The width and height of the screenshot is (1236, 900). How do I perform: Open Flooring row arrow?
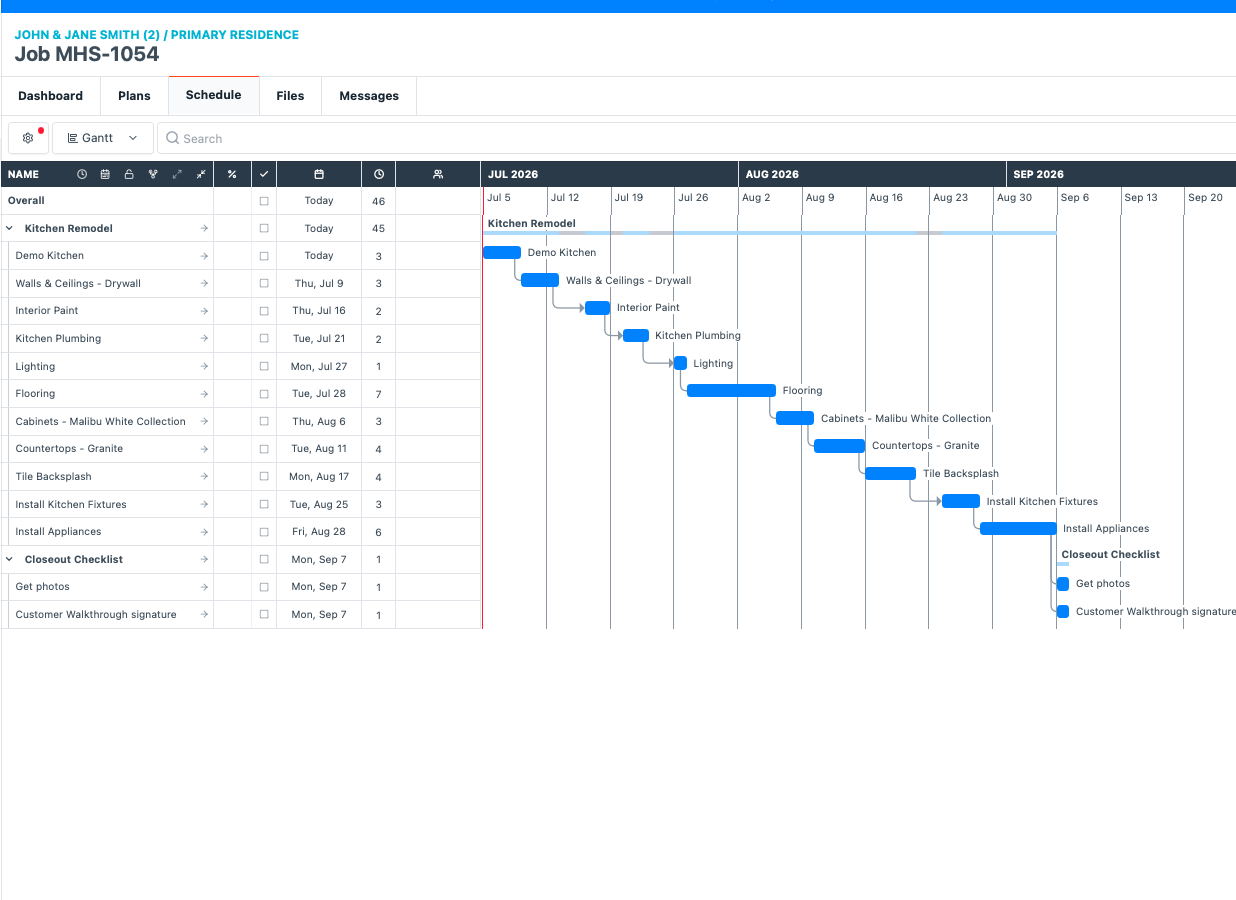(x=204, y=394)
